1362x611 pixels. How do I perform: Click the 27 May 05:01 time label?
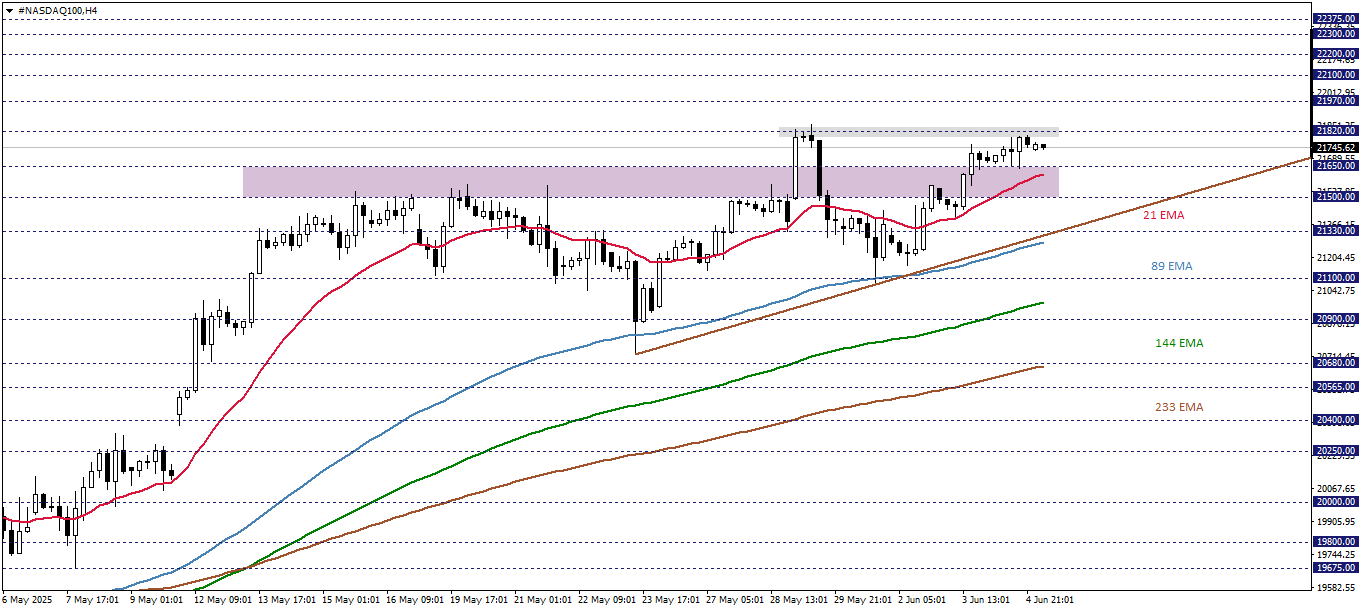[735, 600]
